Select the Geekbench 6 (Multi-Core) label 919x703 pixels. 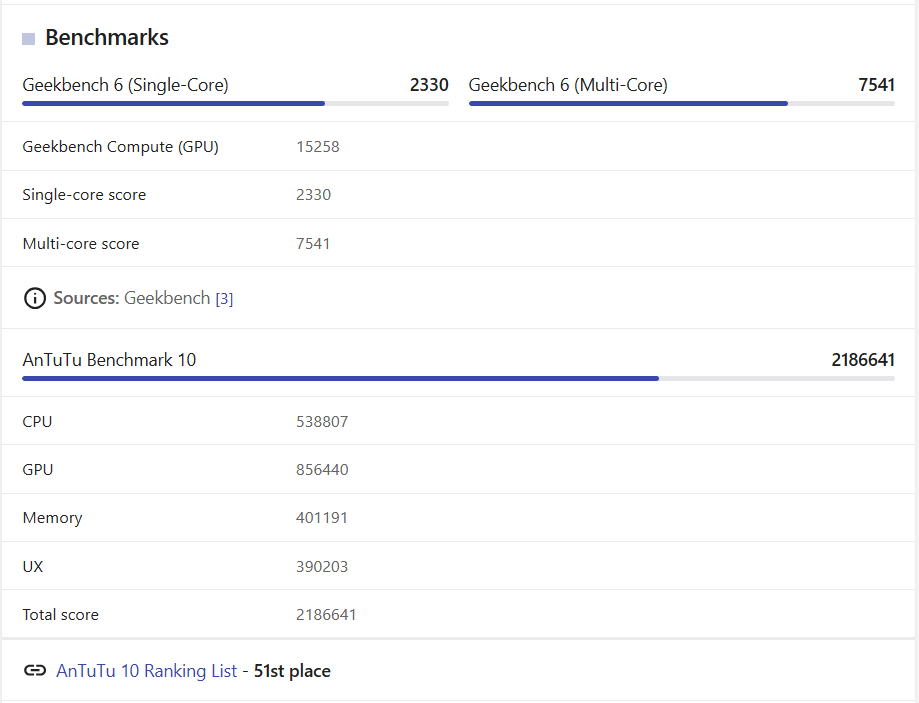(568, 85)
